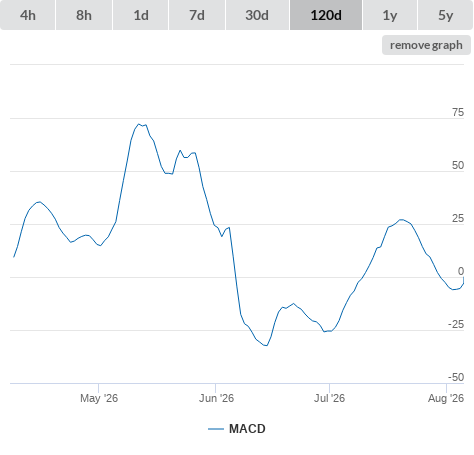The height and width of the screenshot is (455, 474).
Task: Click the Aug '26 axis label
Action: (x=446, y=398)
